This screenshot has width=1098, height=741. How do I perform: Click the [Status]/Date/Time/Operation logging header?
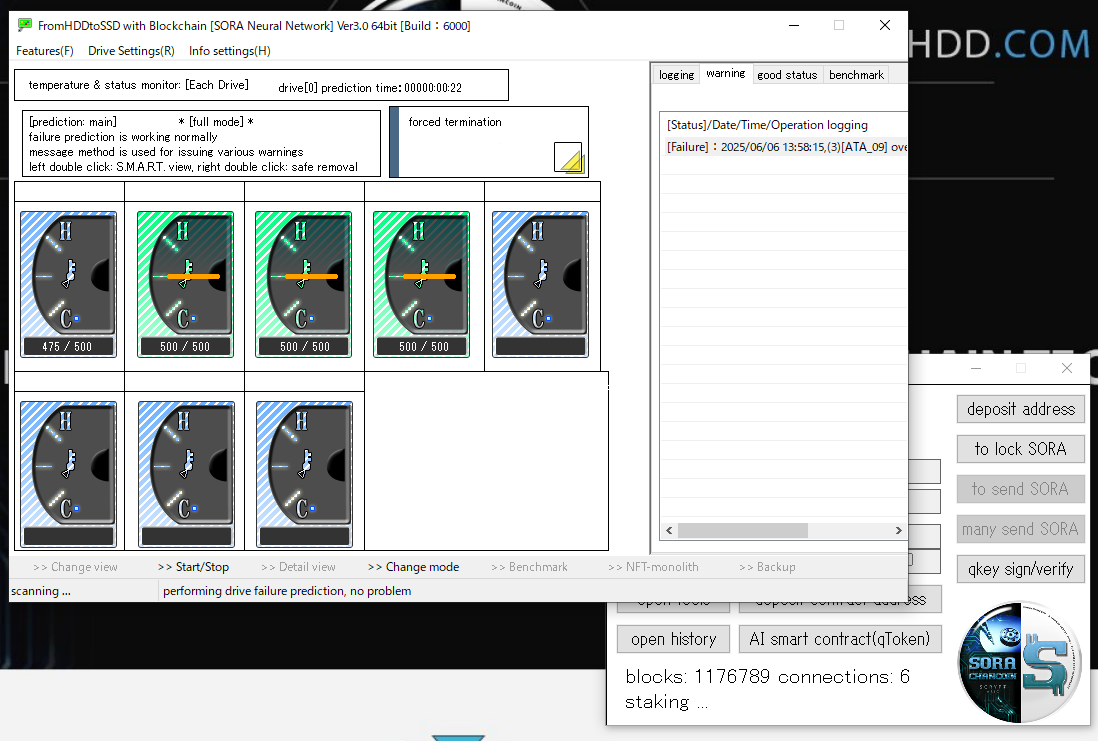pos(767,125)
